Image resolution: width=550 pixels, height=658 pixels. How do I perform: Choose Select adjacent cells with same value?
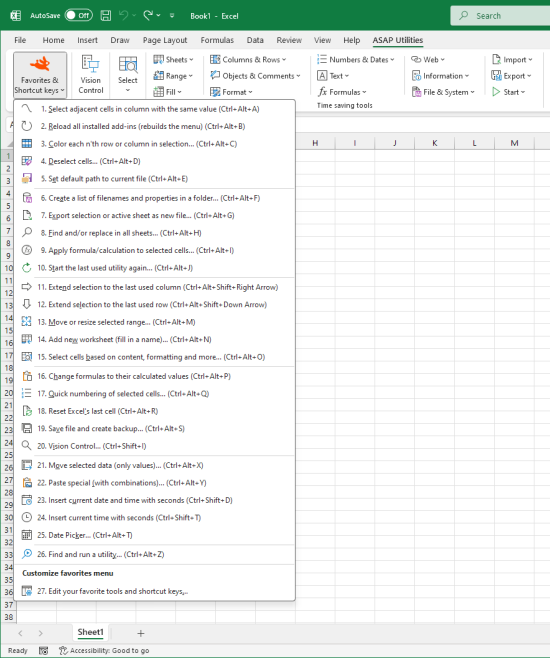pyautogui.click(x=154, y=109)
